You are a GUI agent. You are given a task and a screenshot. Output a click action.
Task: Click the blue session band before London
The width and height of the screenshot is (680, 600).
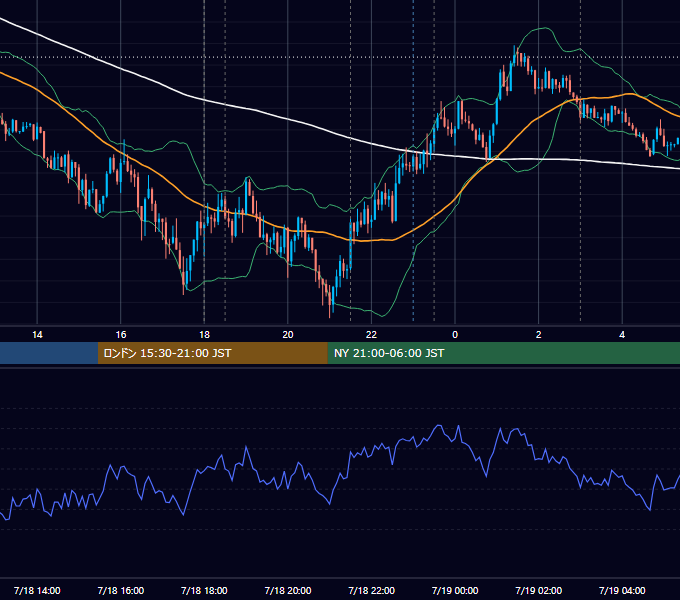coord(49,353)
